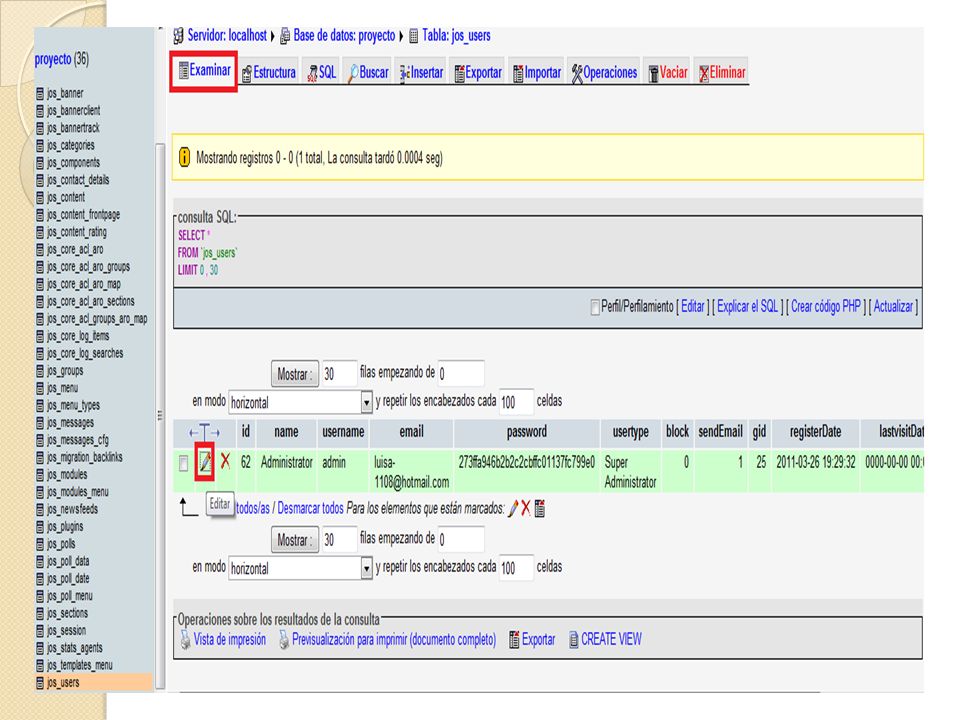This screenshot has width=960, height=720.
Task: Click the server icon beside Servidor: localhost
Action: 178,36
